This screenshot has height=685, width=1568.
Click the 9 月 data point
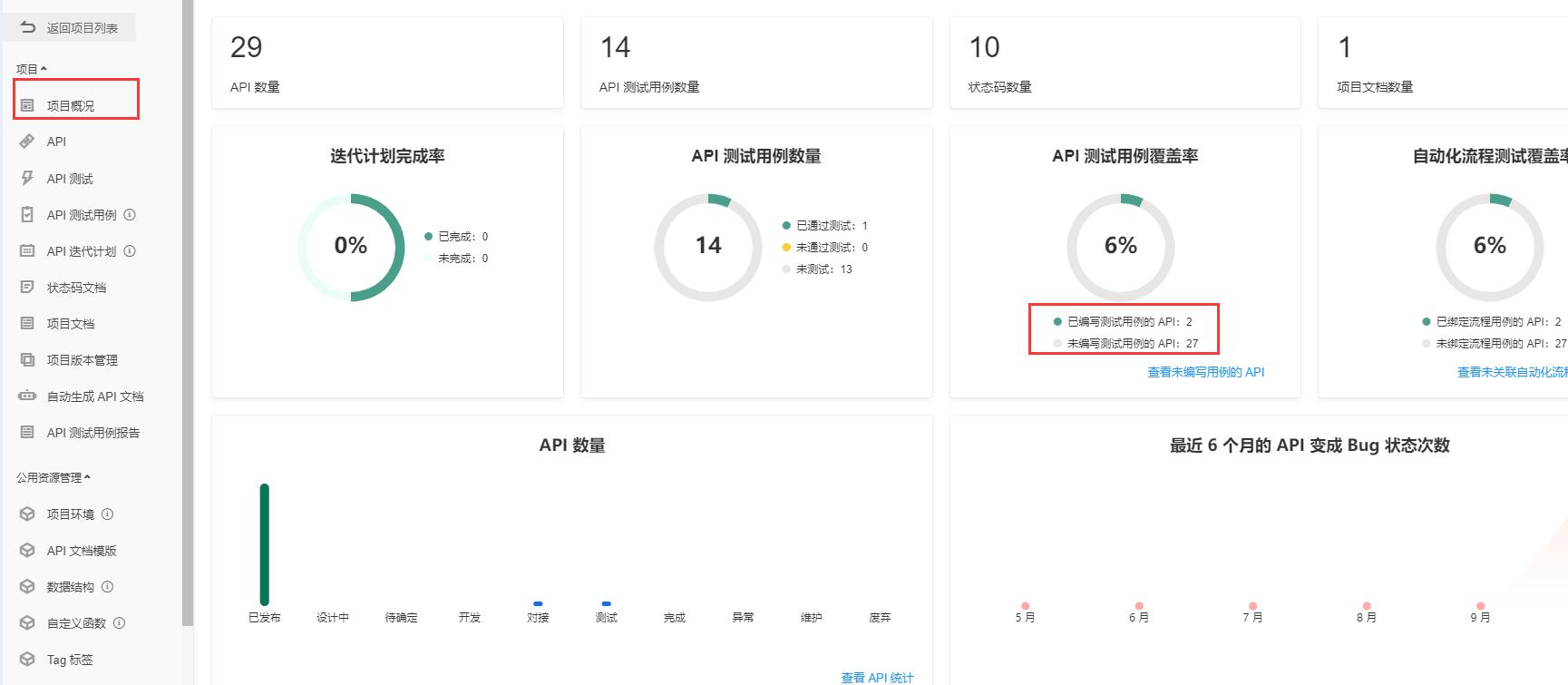tap(1480, 605)
